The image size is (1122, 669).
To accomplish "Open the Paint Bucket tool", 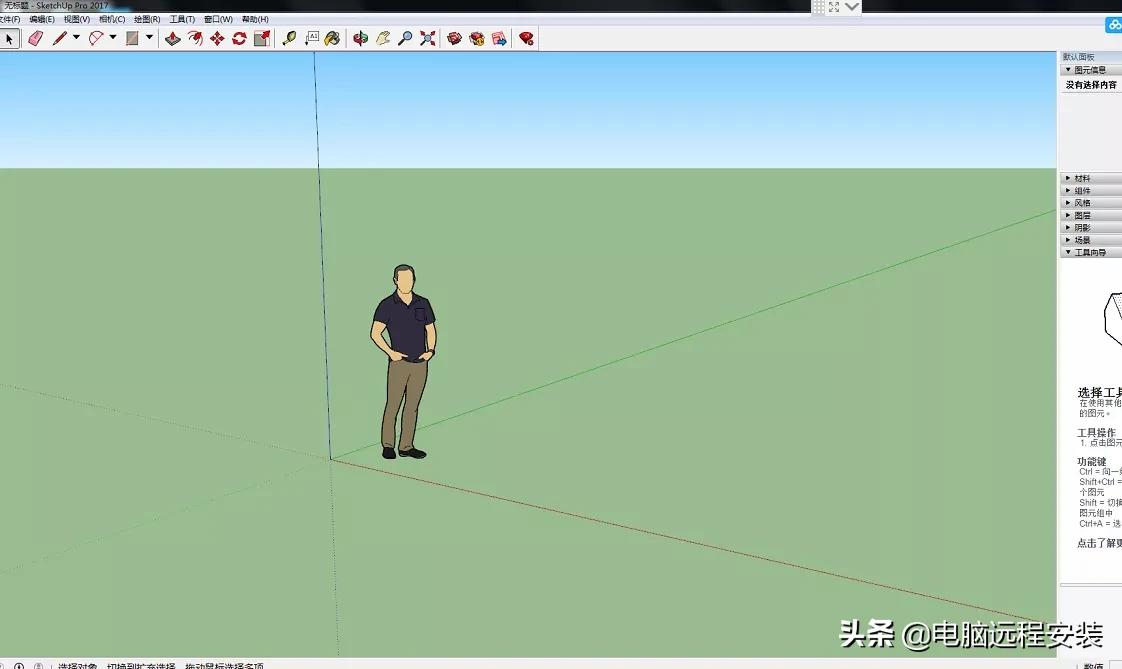I will point(335,38).
